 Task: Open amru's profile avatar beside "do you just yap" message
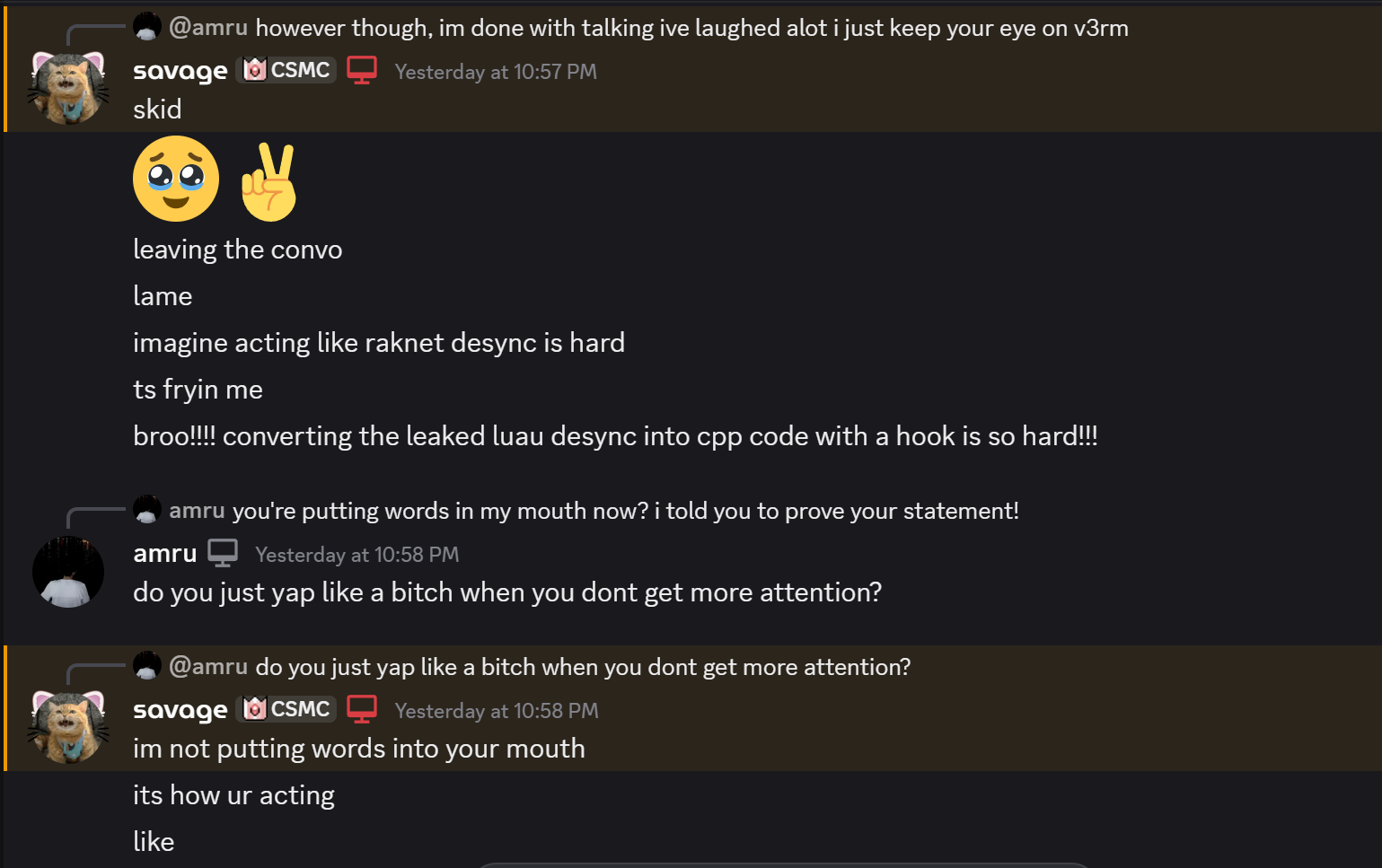click(x=68, y=572)
